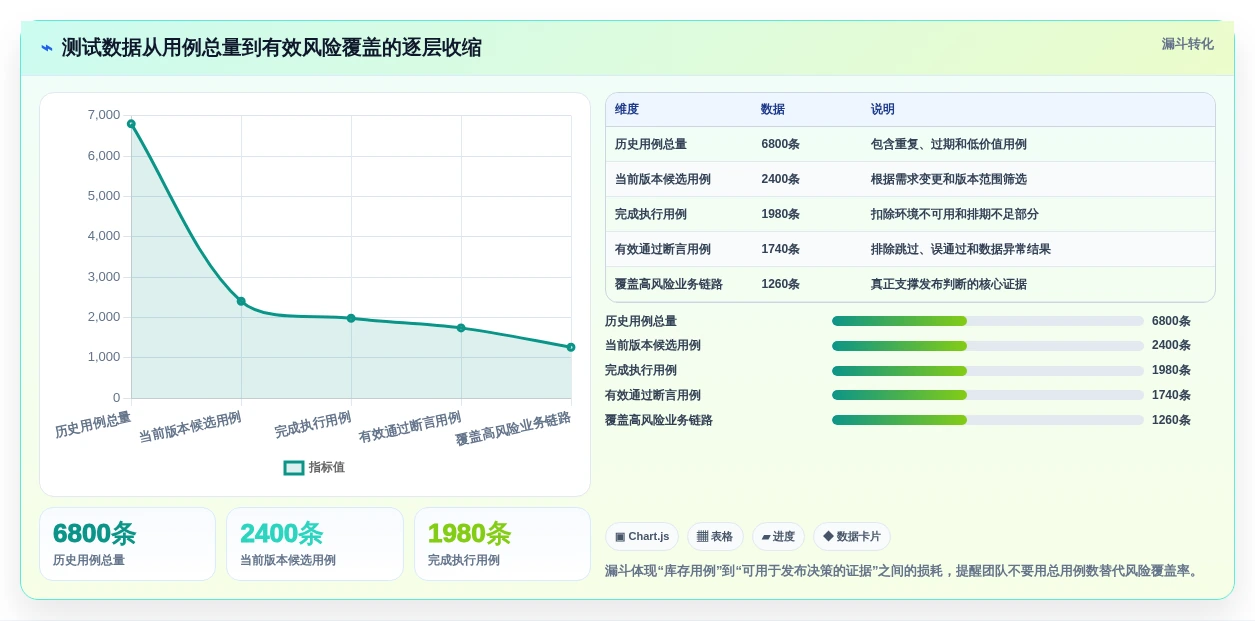Click description 根据需求变更和版本范围筛选

click(x=949, y=179)
